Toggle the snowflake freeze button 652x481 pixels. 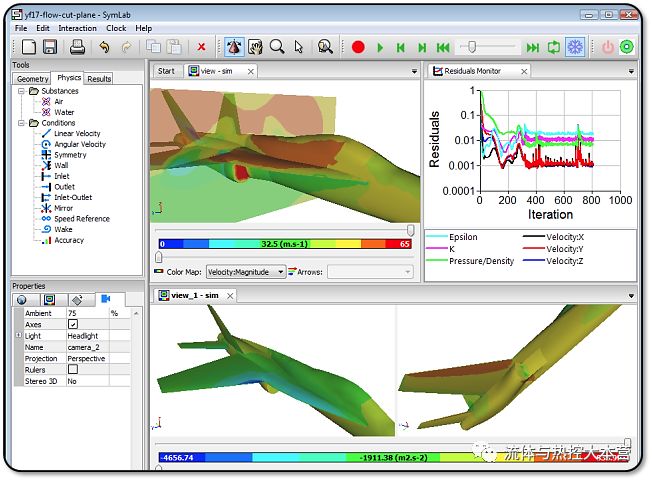point(575,47)
